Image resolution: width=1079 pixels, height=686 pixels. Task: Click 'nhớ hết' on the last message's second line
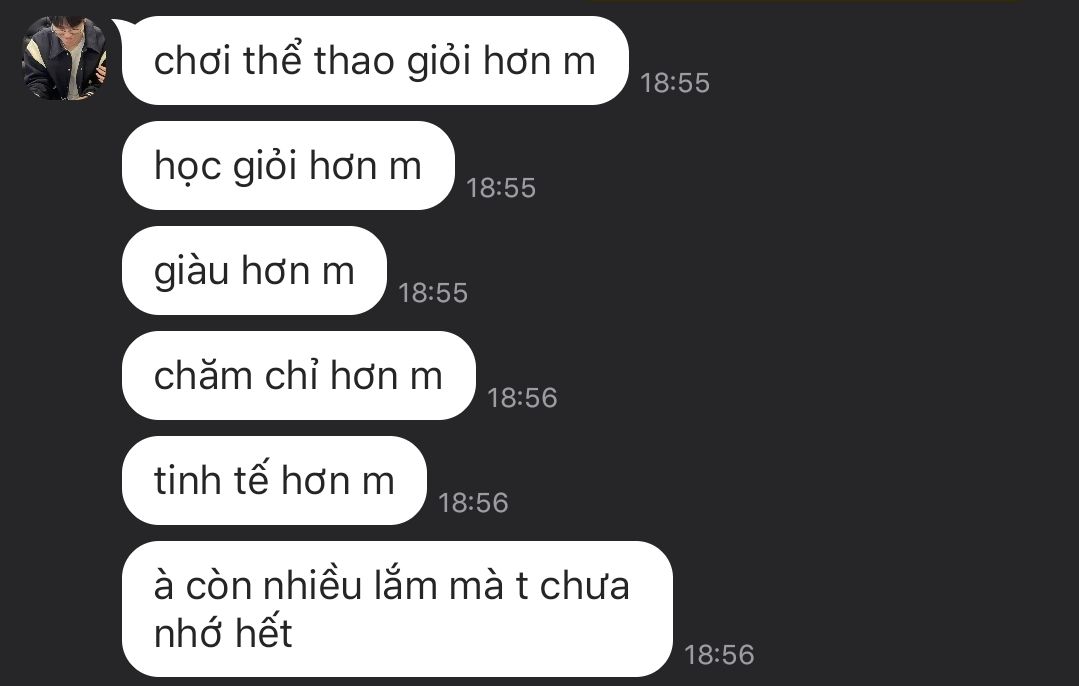point(224,633)
